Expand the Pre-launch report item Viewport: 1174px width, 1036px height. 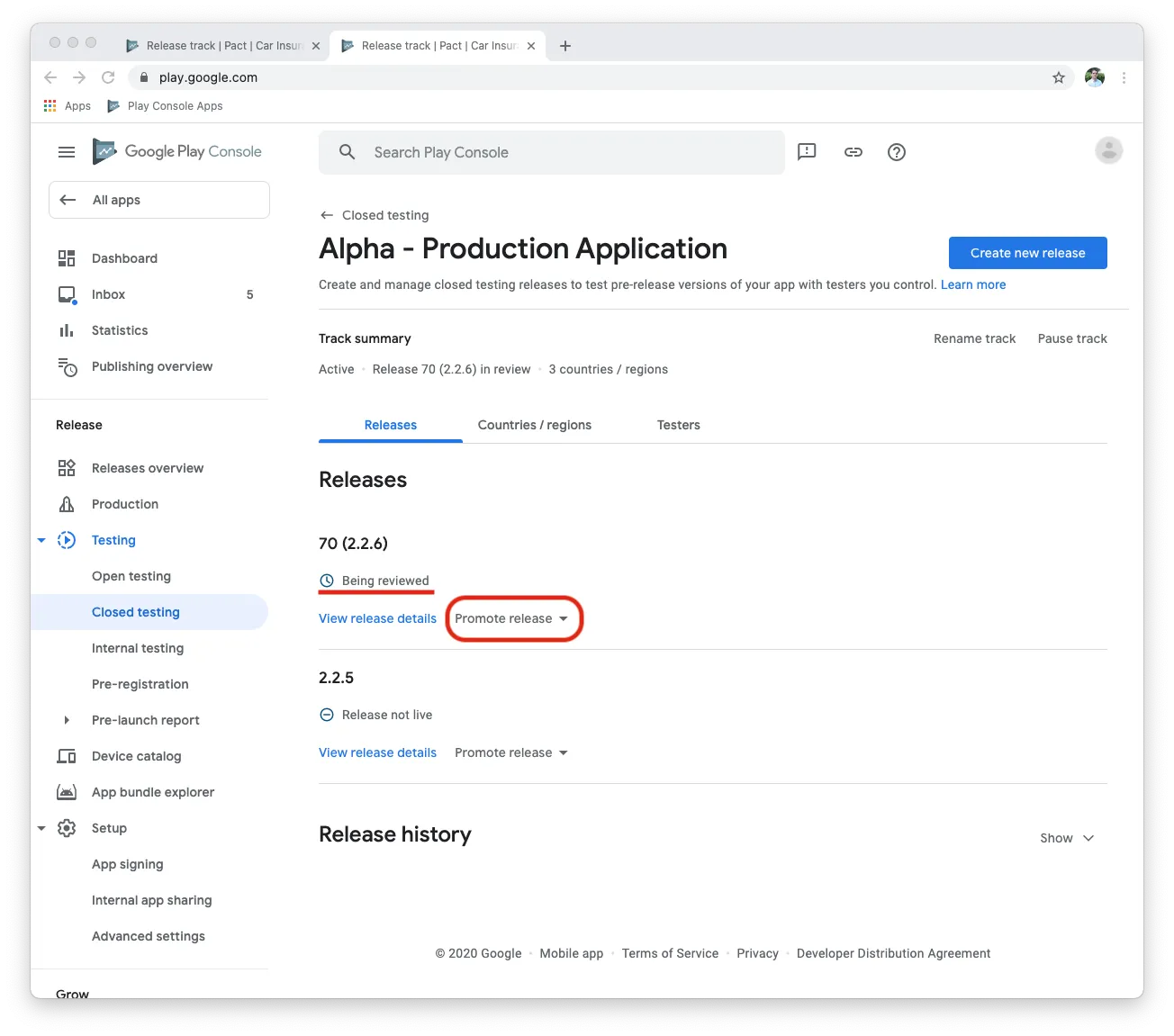tap(66, 720)
